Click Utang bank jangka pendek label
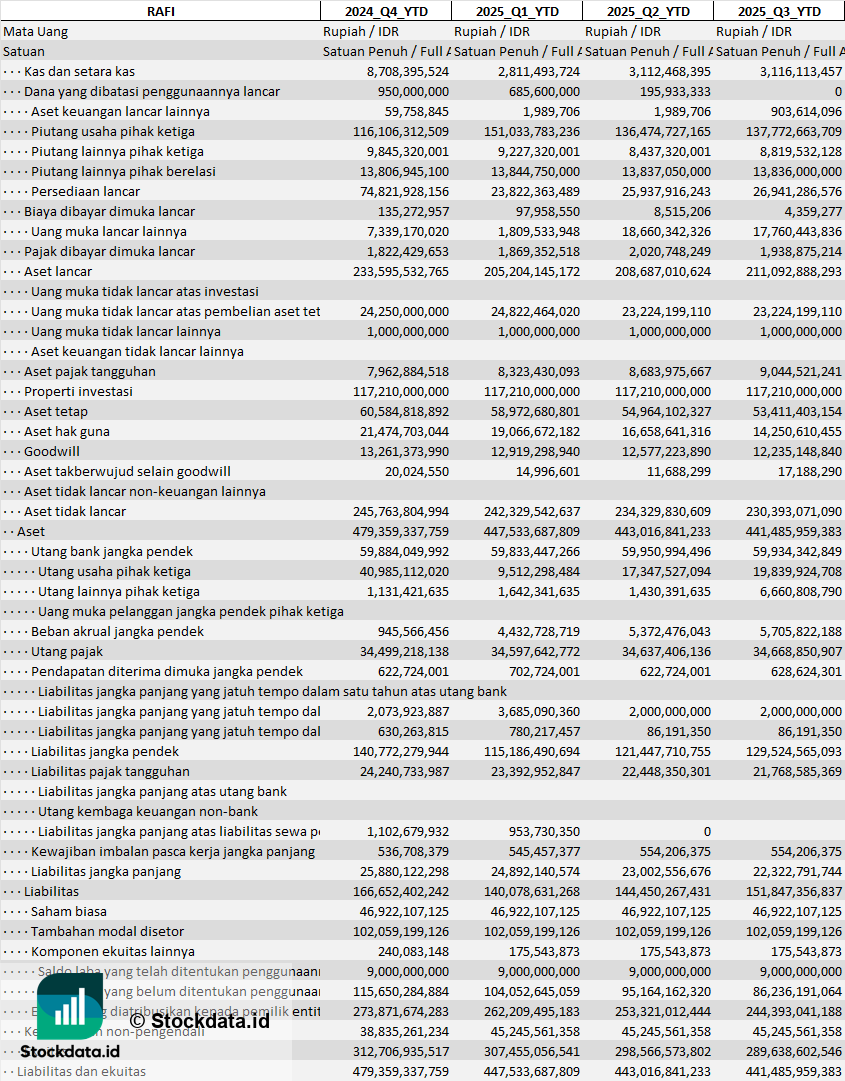Image resolution: width=845 pixels, height=1081 pixels. coord(112,552)
